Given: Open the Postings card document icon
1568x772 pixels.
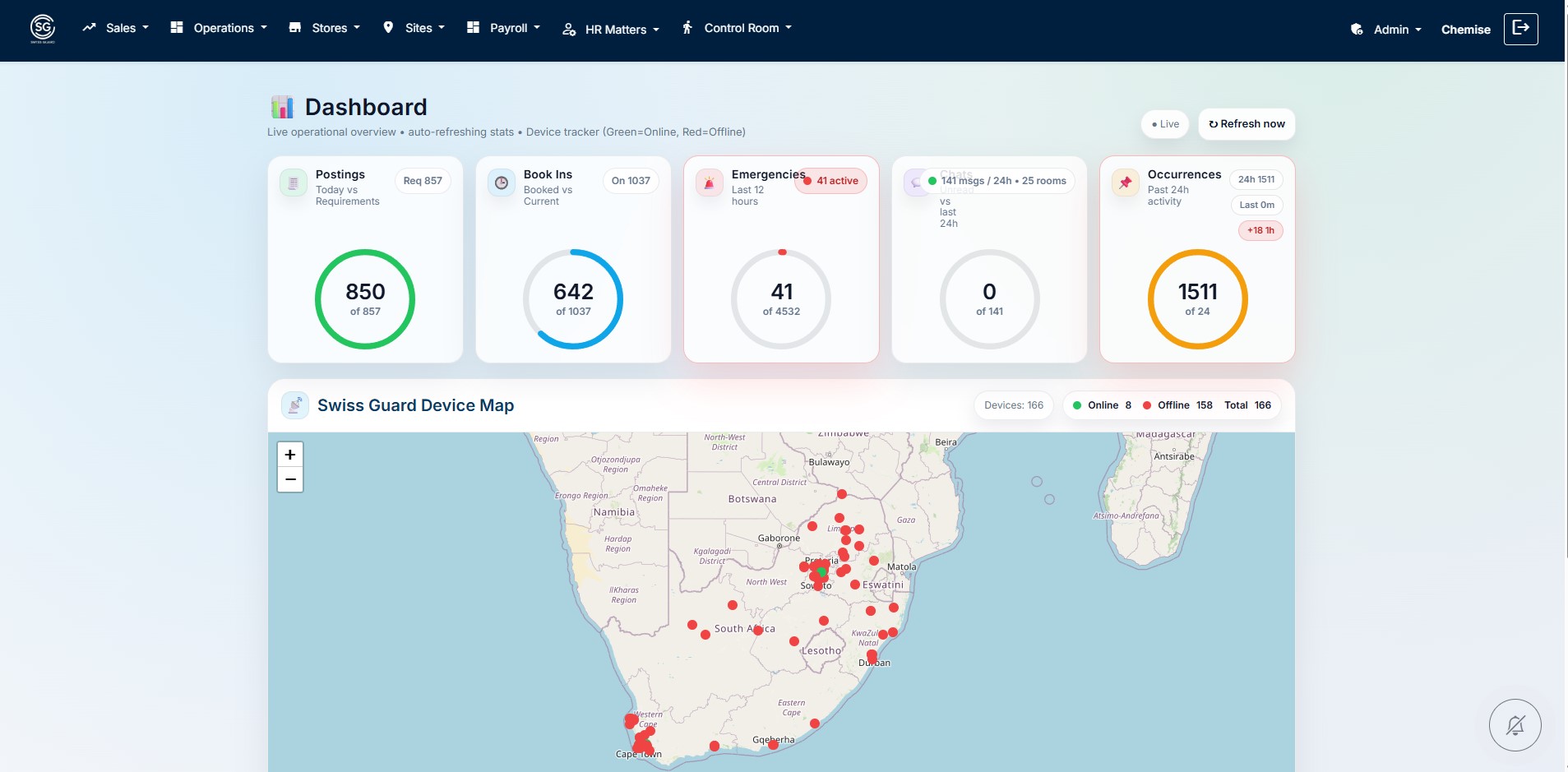Looking at the screenshot, I should (x=294, y=183).
